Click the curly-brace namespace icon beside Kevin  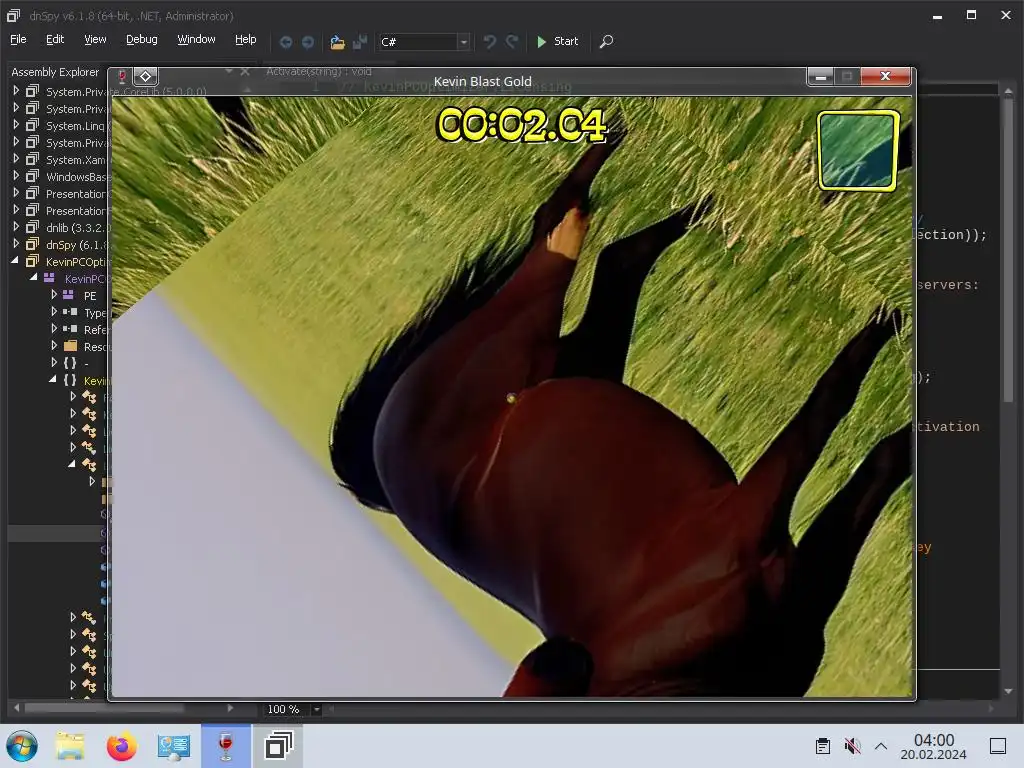click(x=71, y=380)
